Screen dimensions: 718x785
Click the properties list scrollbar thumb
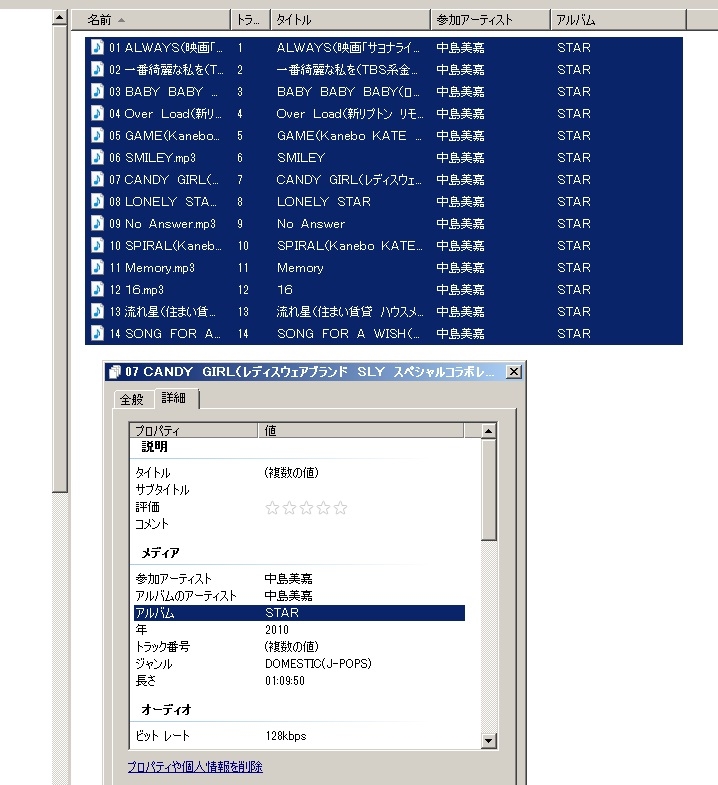488,490
